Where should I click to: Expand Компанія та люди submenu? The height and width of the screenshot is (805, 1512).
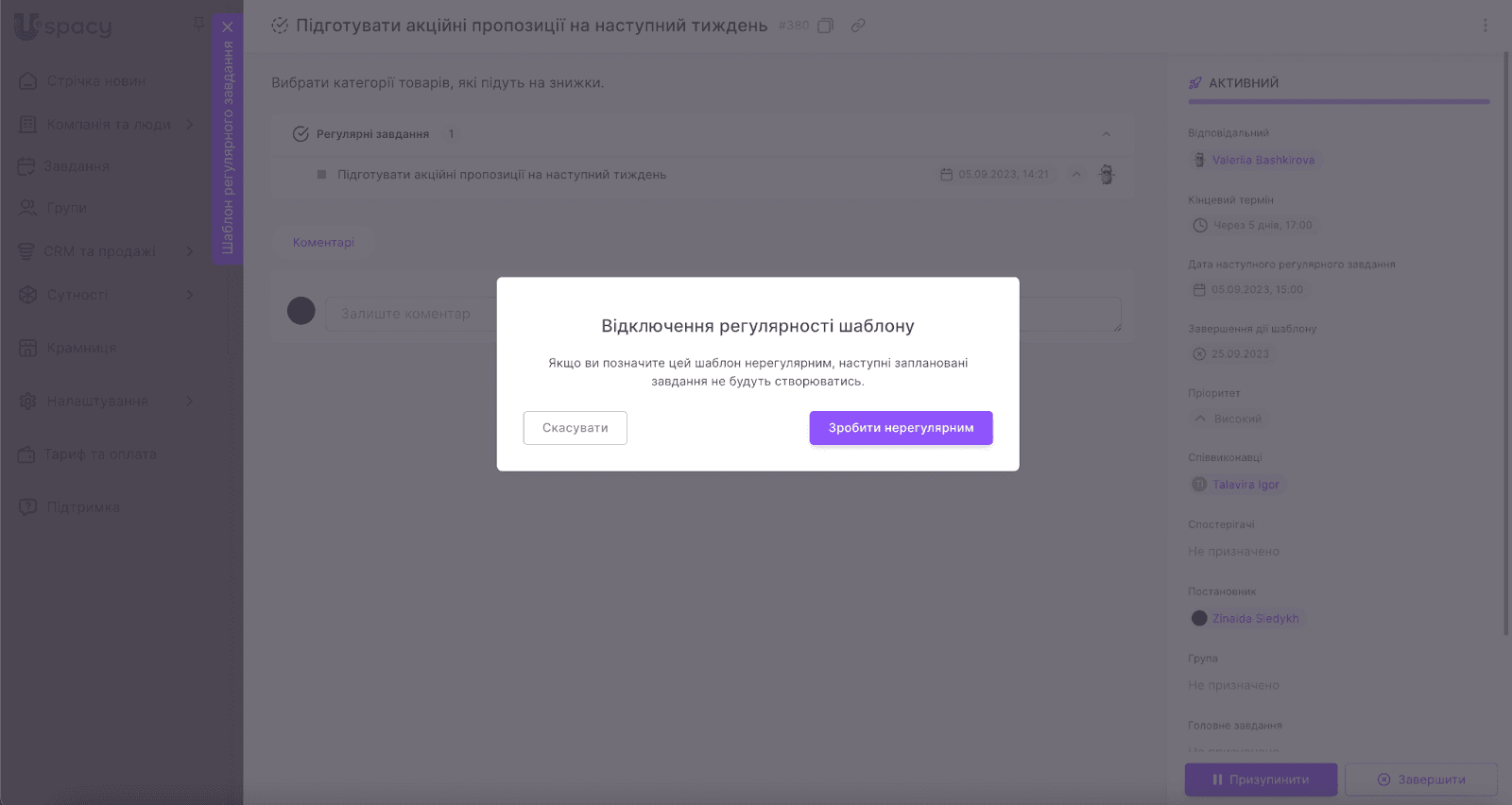coord(190,124)
